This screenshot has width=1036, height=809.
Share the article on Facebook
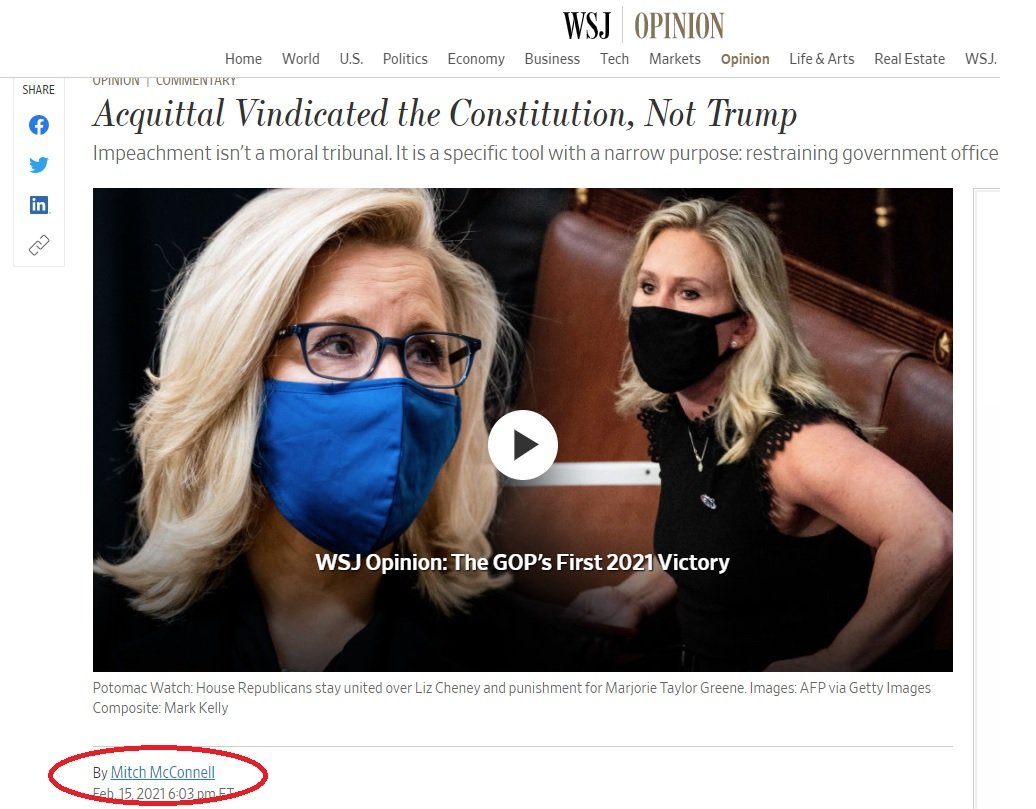pos(39,125)
